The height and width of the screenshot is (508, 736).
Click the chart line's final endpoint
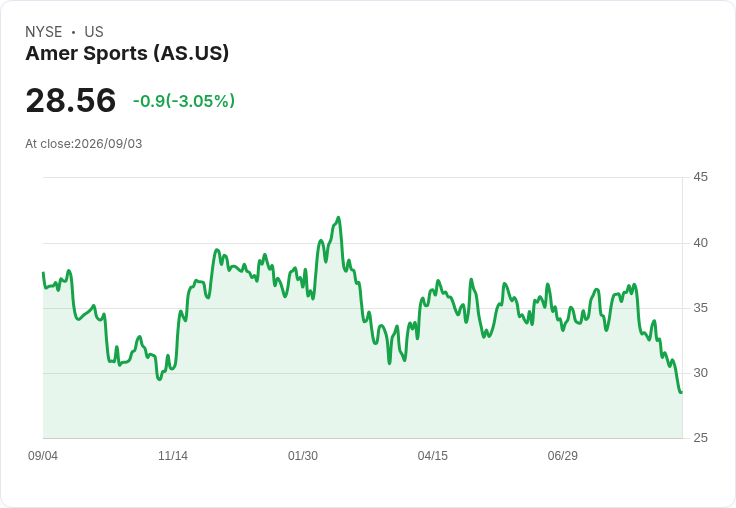[x=681, y=392]
